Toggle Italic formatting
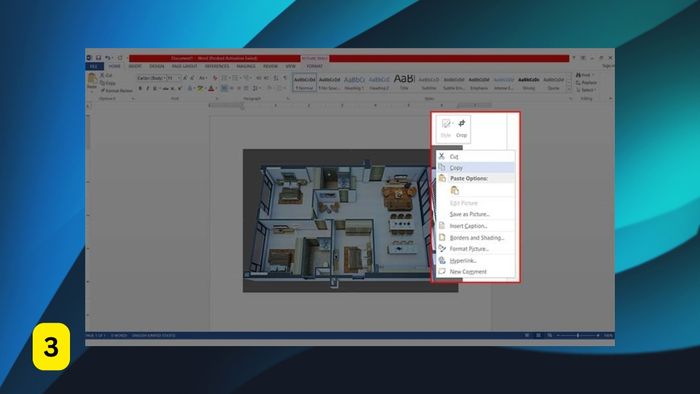The width and height of the screenshot is (700, 394). point(147,89)
